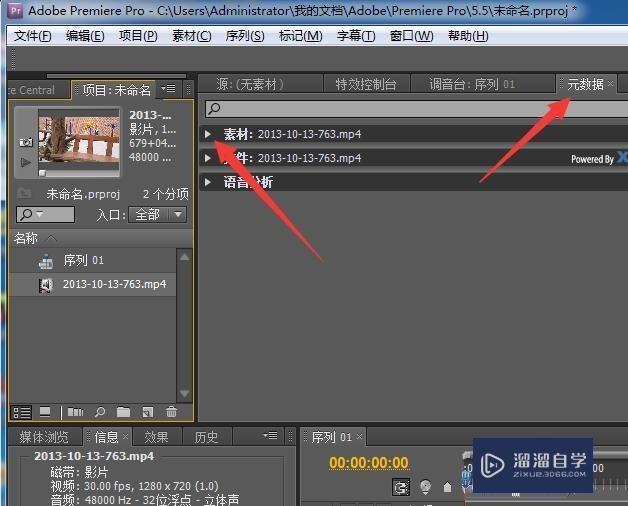The width and height of the screenshot is (628, 506).
Task: Close the 信息 tab
Action: 125,436
